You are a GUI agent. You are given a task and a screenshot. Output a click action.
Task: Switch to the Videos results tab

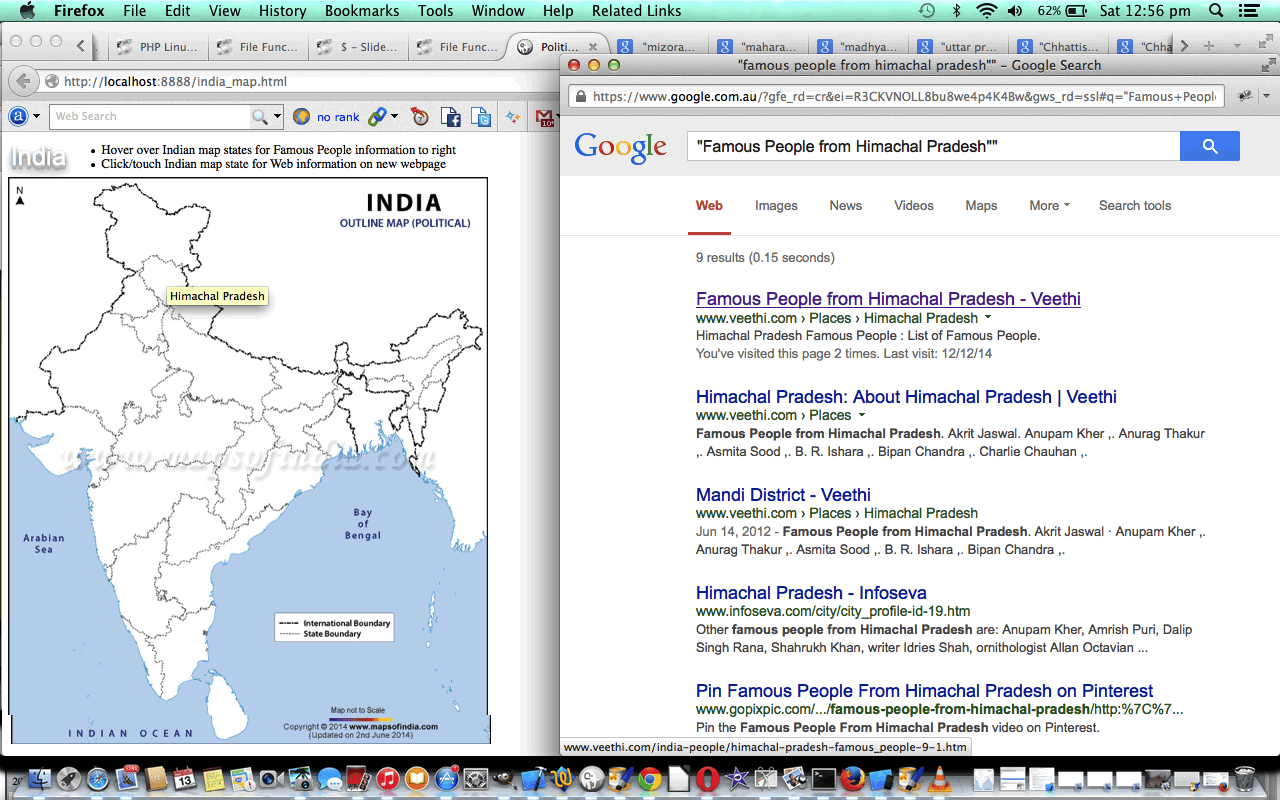(913, 205)
